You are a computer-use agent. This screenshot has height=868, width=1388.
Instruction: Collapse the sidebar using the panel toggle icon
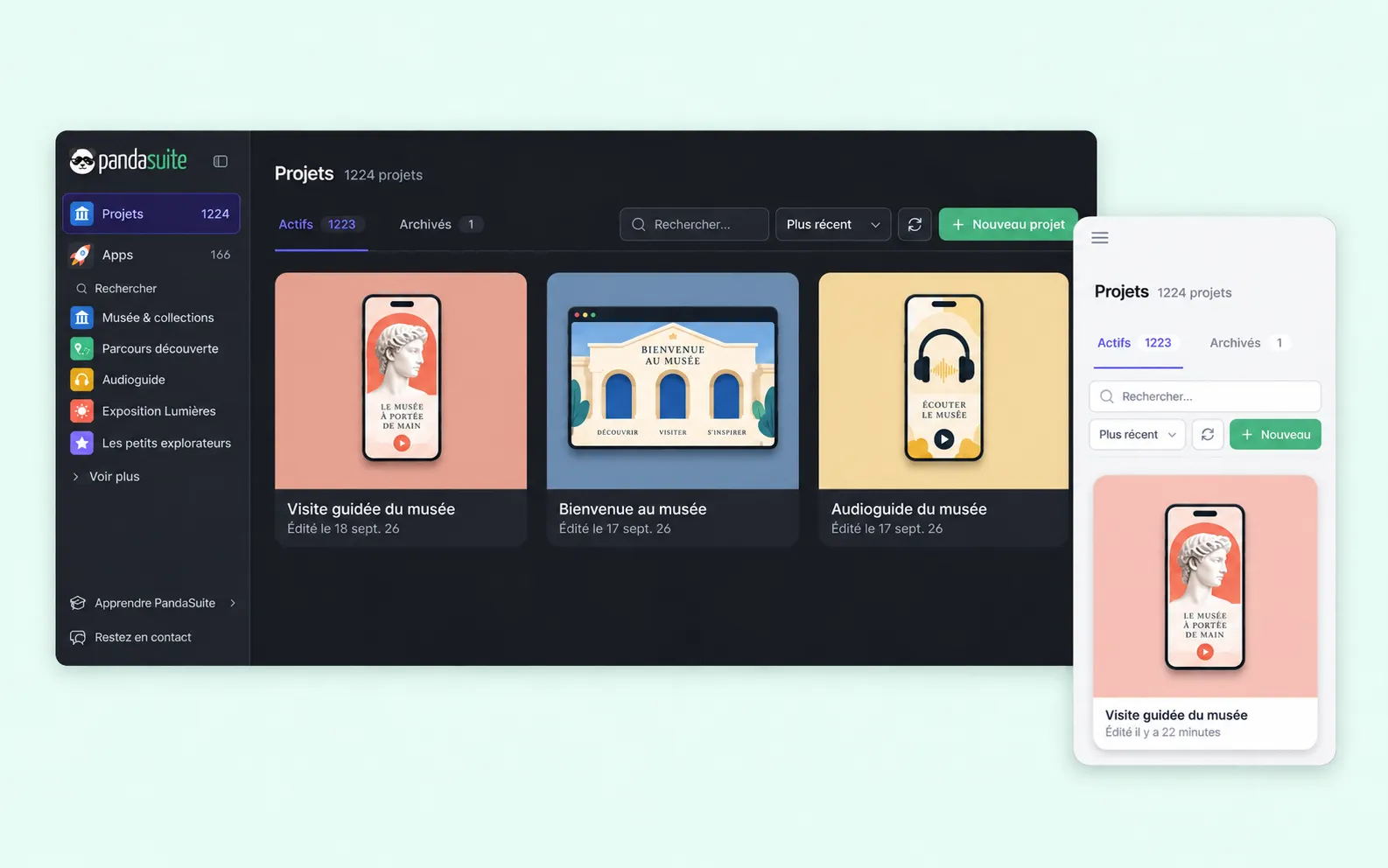pos(221,162)
